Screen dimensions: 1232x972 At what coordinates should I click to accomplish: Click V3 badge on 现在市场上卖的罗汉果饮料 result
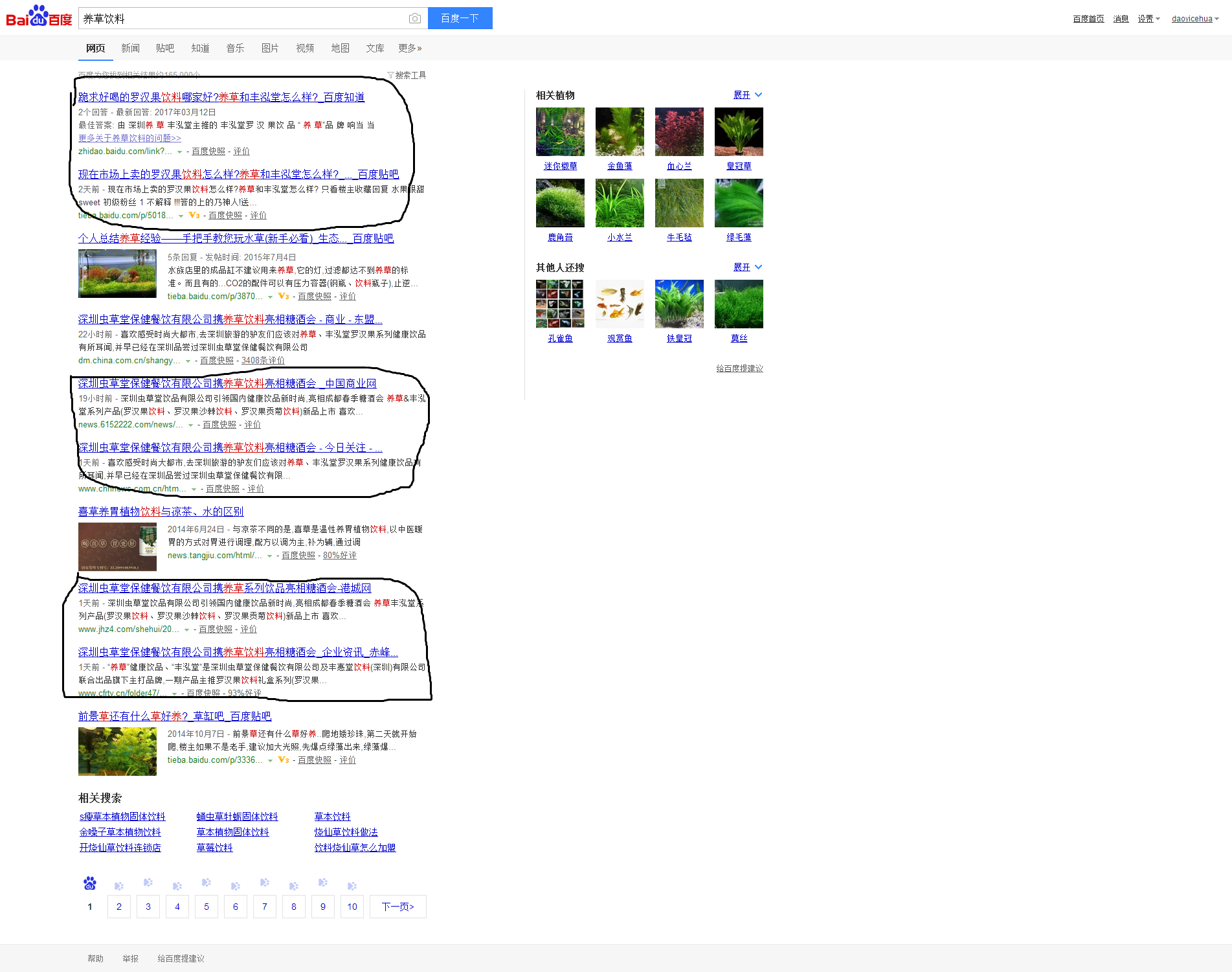[x=194, y=215]
